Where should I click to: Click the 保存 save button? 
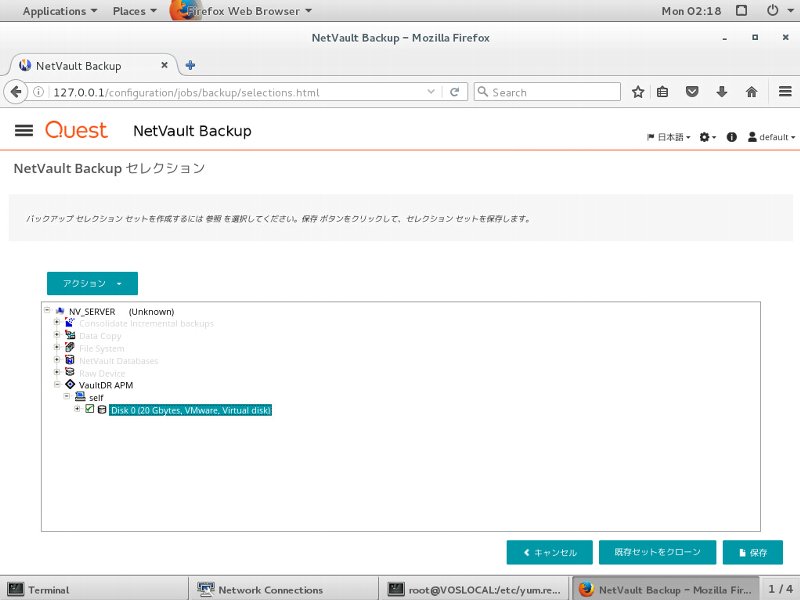point(753,552)
